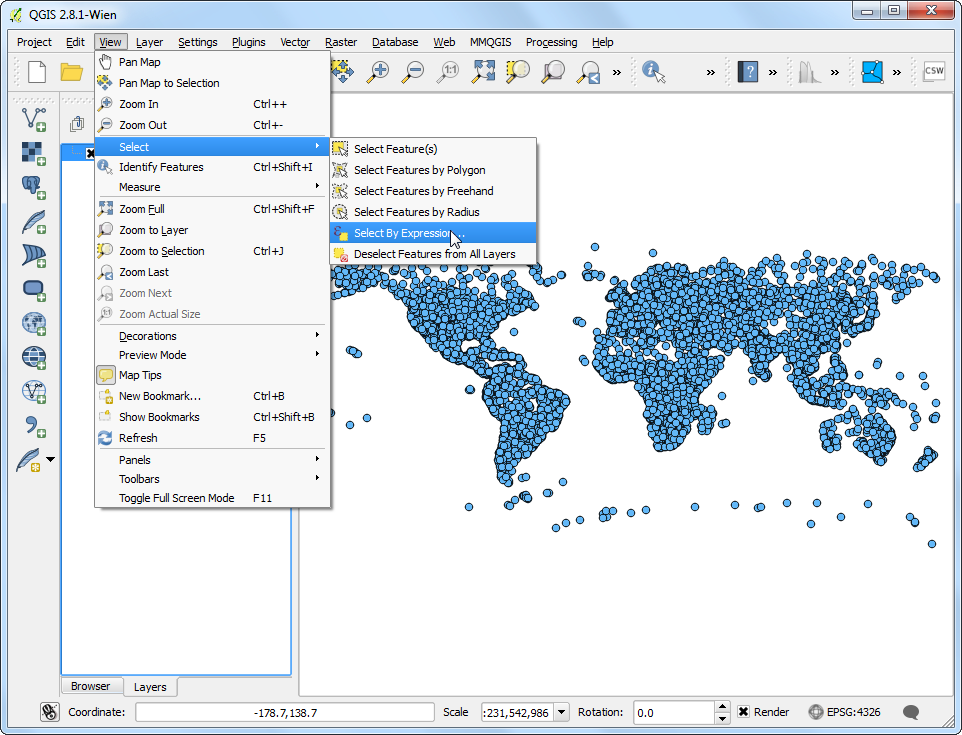Open the Scale dropdown list

click(561, 712)
